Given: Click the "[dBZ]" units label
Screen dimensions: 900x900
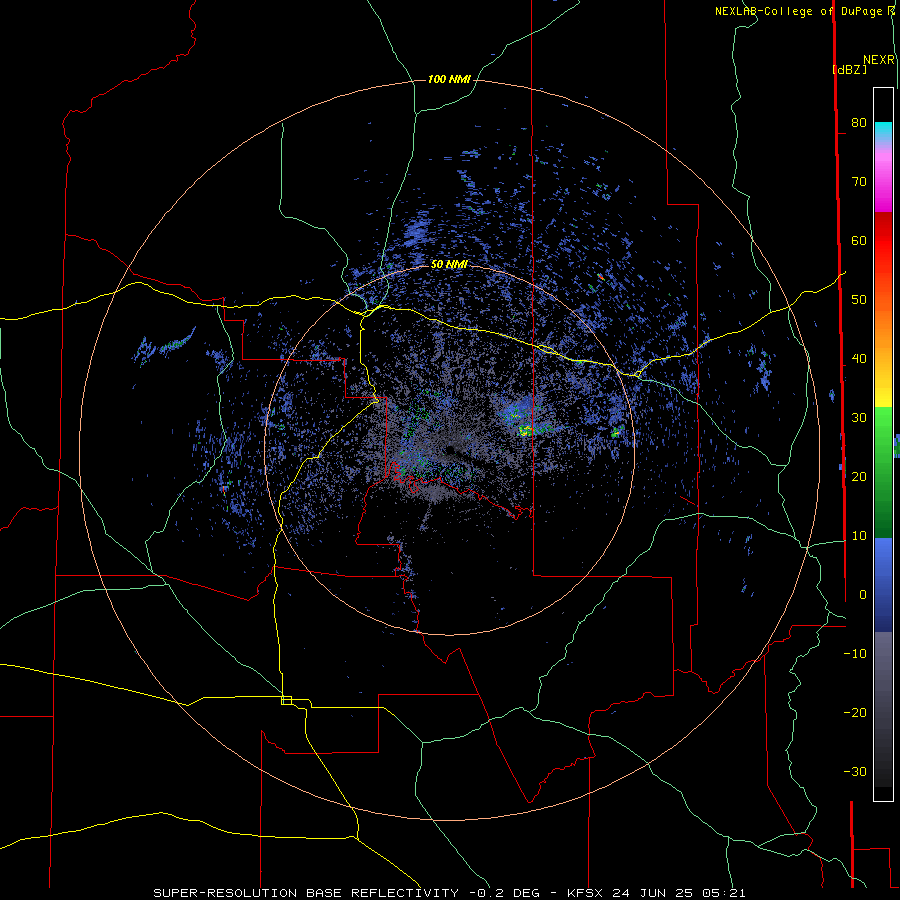Looking at the screenshot, I should click(x=849, y=69).
